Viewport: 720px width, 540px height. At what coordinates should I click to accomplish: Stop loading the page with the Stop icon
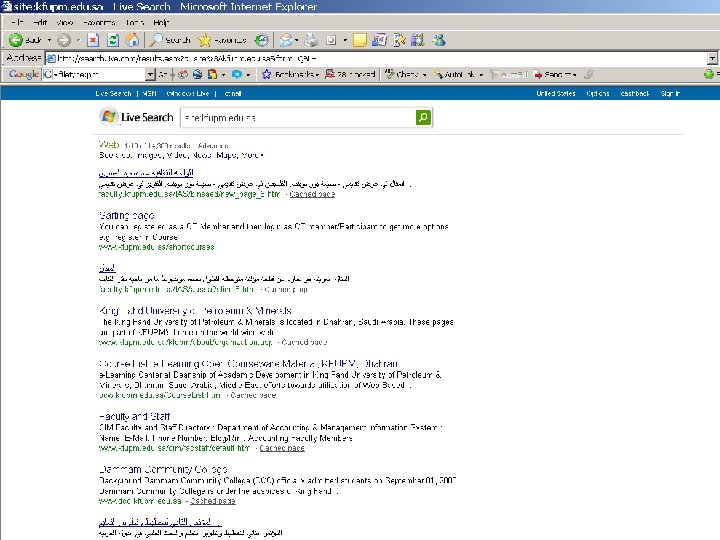coord(93,40)
